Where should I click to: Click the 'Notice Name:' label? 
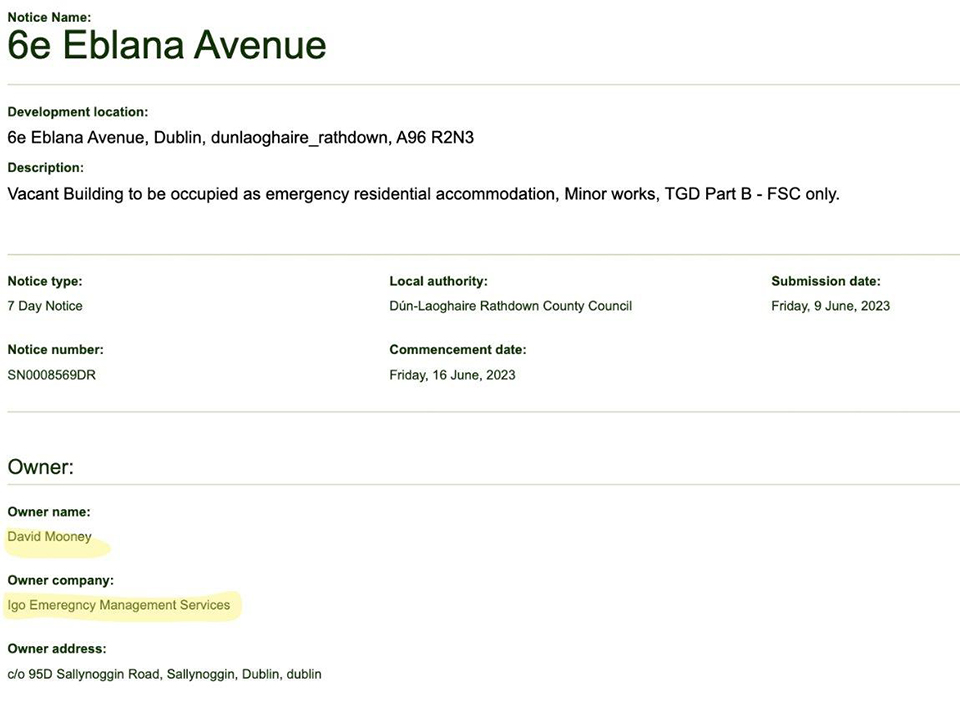pyautogui.click(x=49, y=17)
